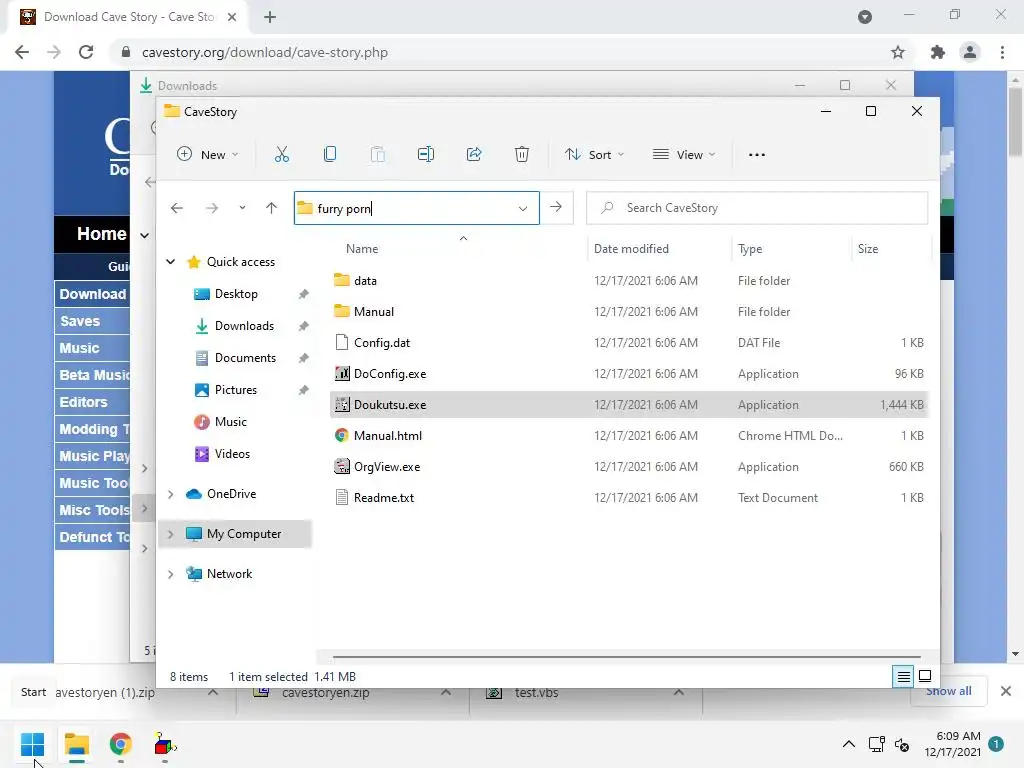Open the Home menu on the website
Image resolution: width=1024 pixels, height=768 pixels.
101,234
